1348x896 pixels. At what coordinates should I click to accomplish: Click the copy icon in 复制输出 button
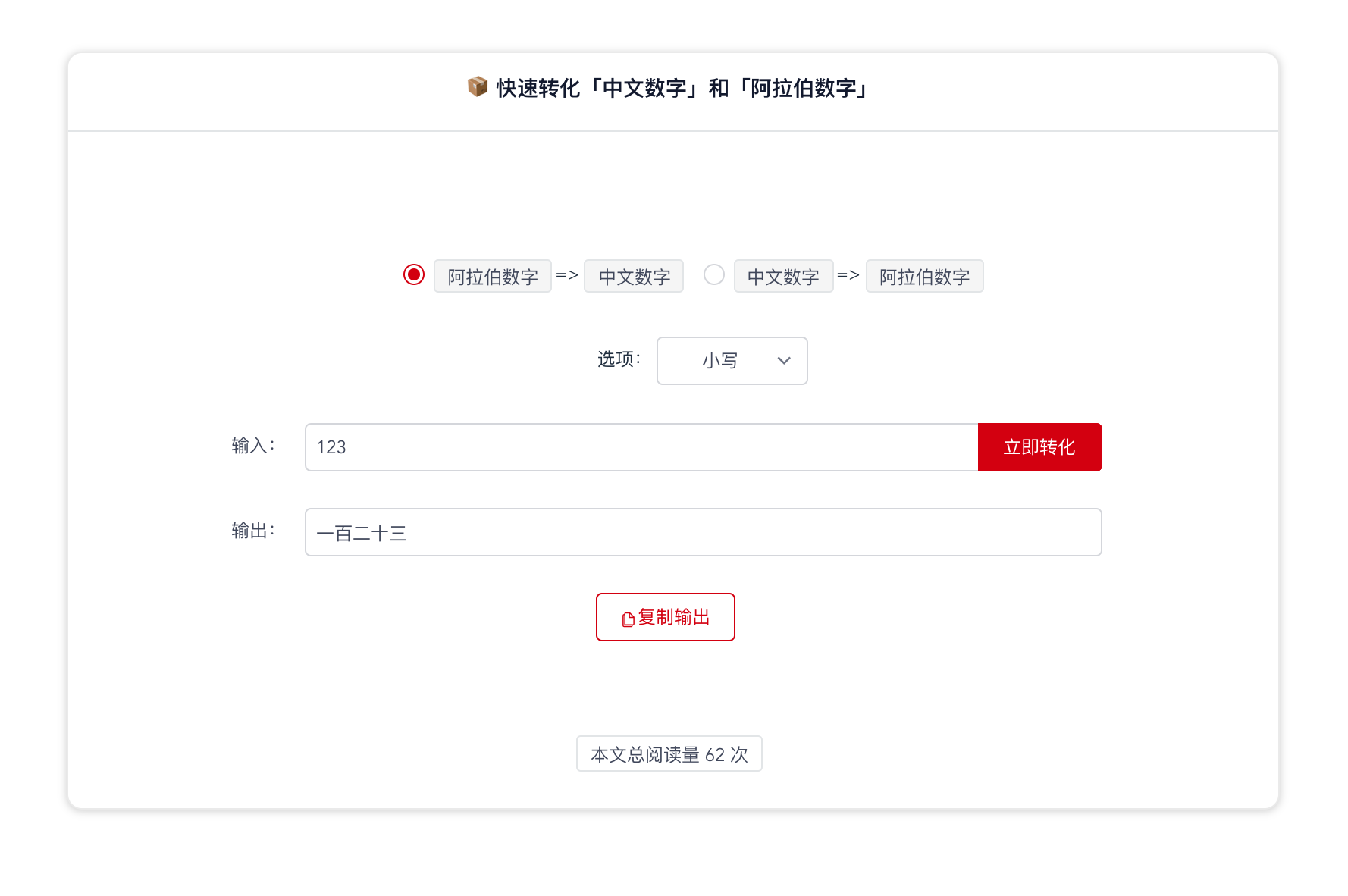click(628, 619)
